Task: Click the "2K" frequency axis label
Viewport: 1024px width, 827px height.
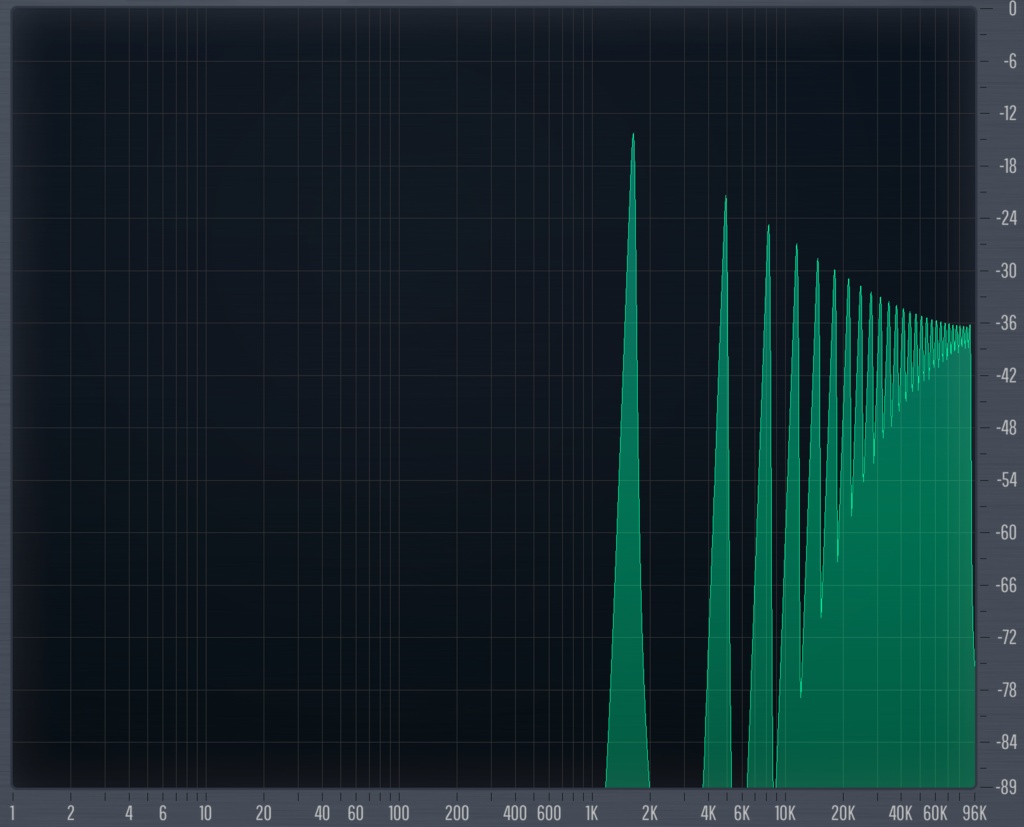Action: (x=650, y=813)
